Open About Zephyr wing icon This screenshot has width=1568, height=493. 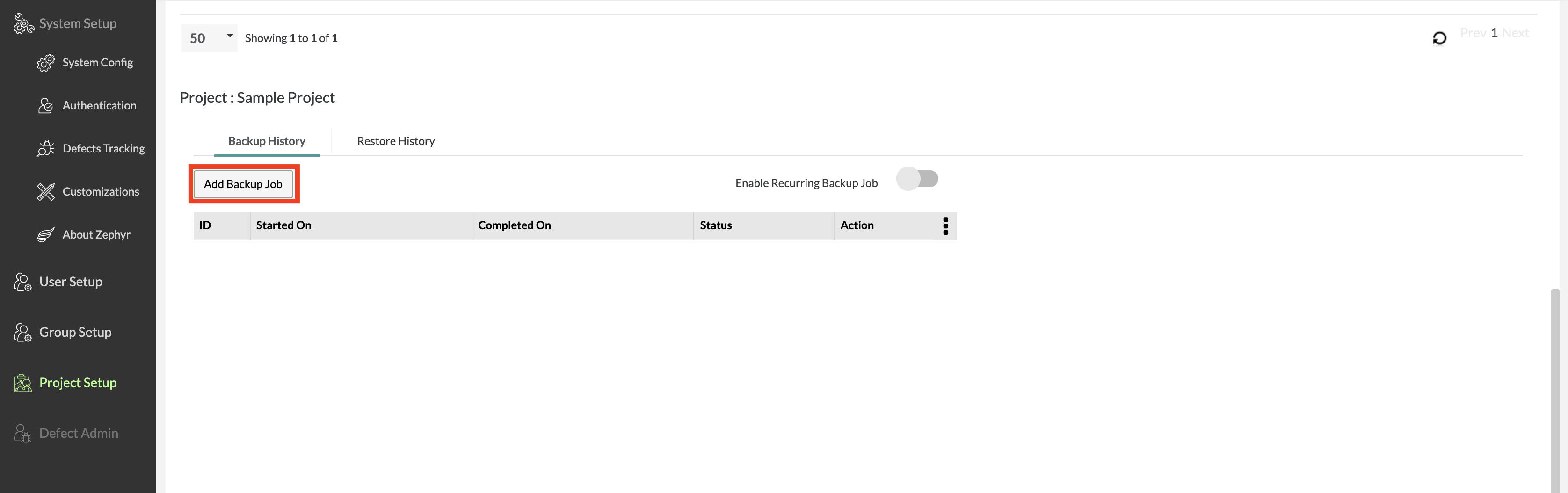(46, 235)
